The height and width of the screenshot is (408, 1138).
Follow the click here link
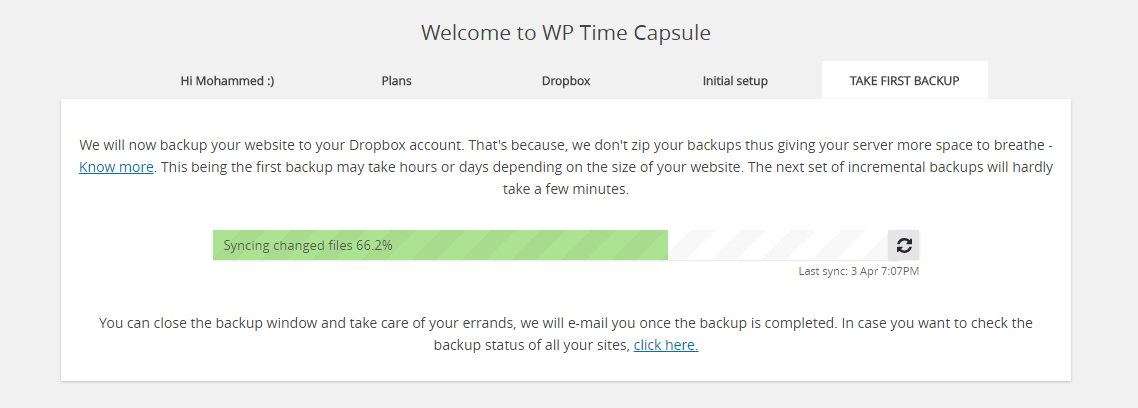666,345
